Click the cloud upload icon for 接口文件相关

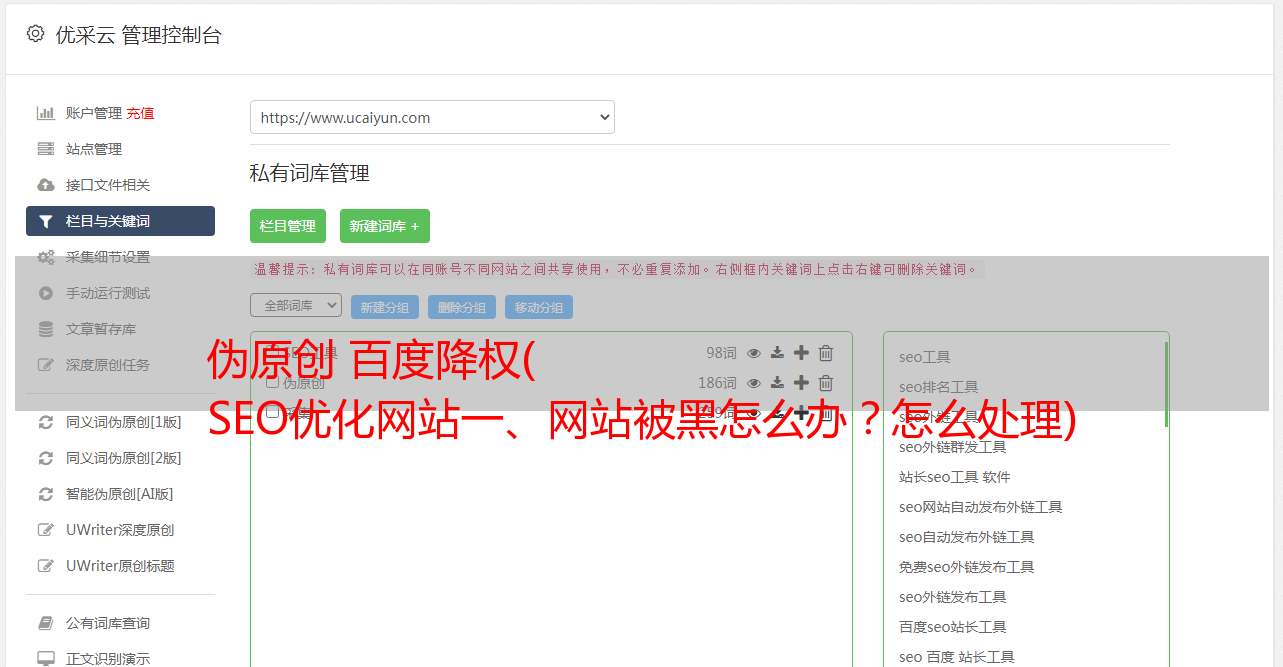pyautogui.click(x=46, y=185)
